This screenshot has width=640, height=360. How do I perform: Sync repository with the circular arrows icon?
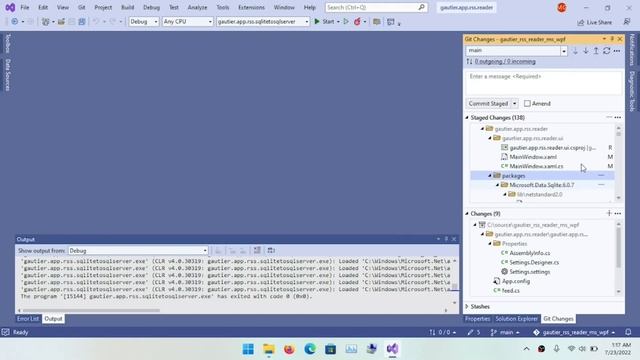point(607,51)
